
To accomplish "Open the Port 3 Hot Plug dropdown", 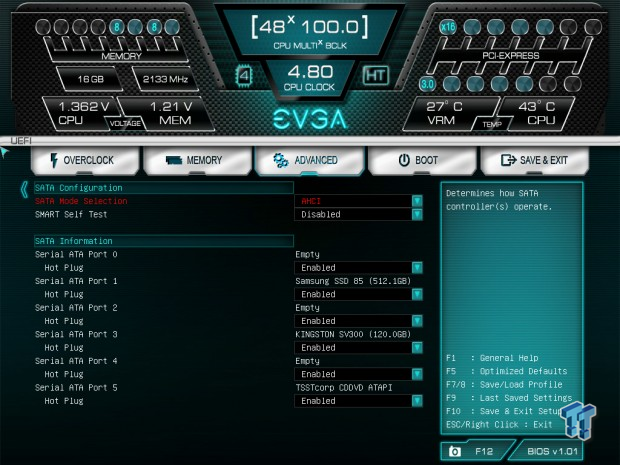I will 359,348.
